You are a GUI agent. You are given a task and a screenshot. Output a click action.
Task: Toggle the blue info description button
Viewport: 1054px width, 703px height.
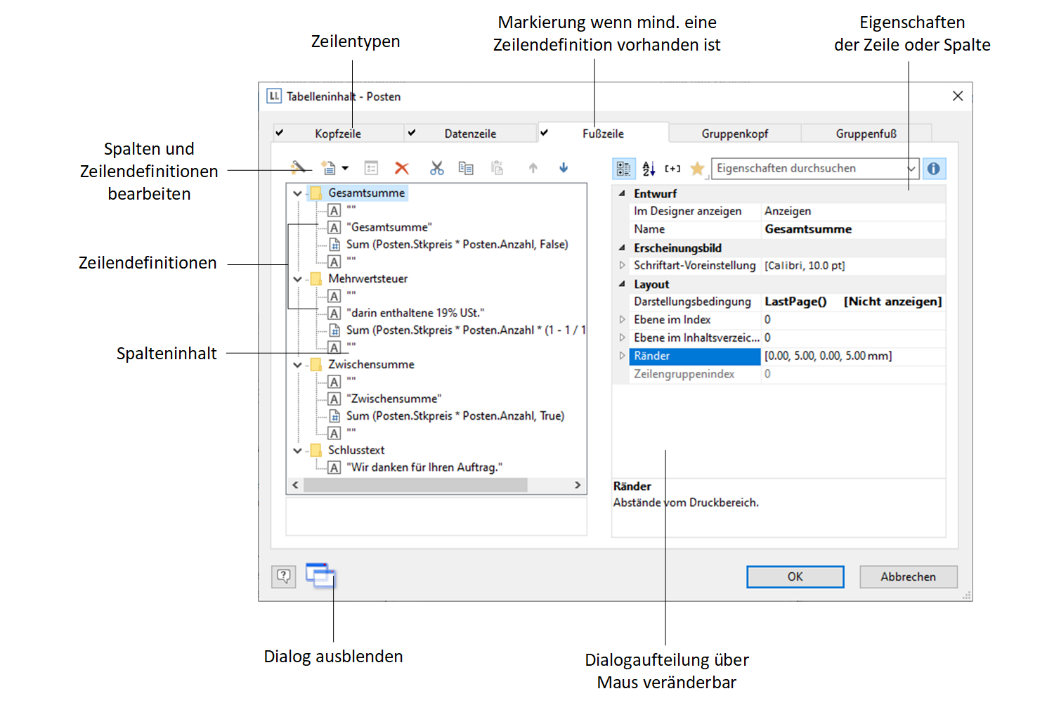coord(934,169)
